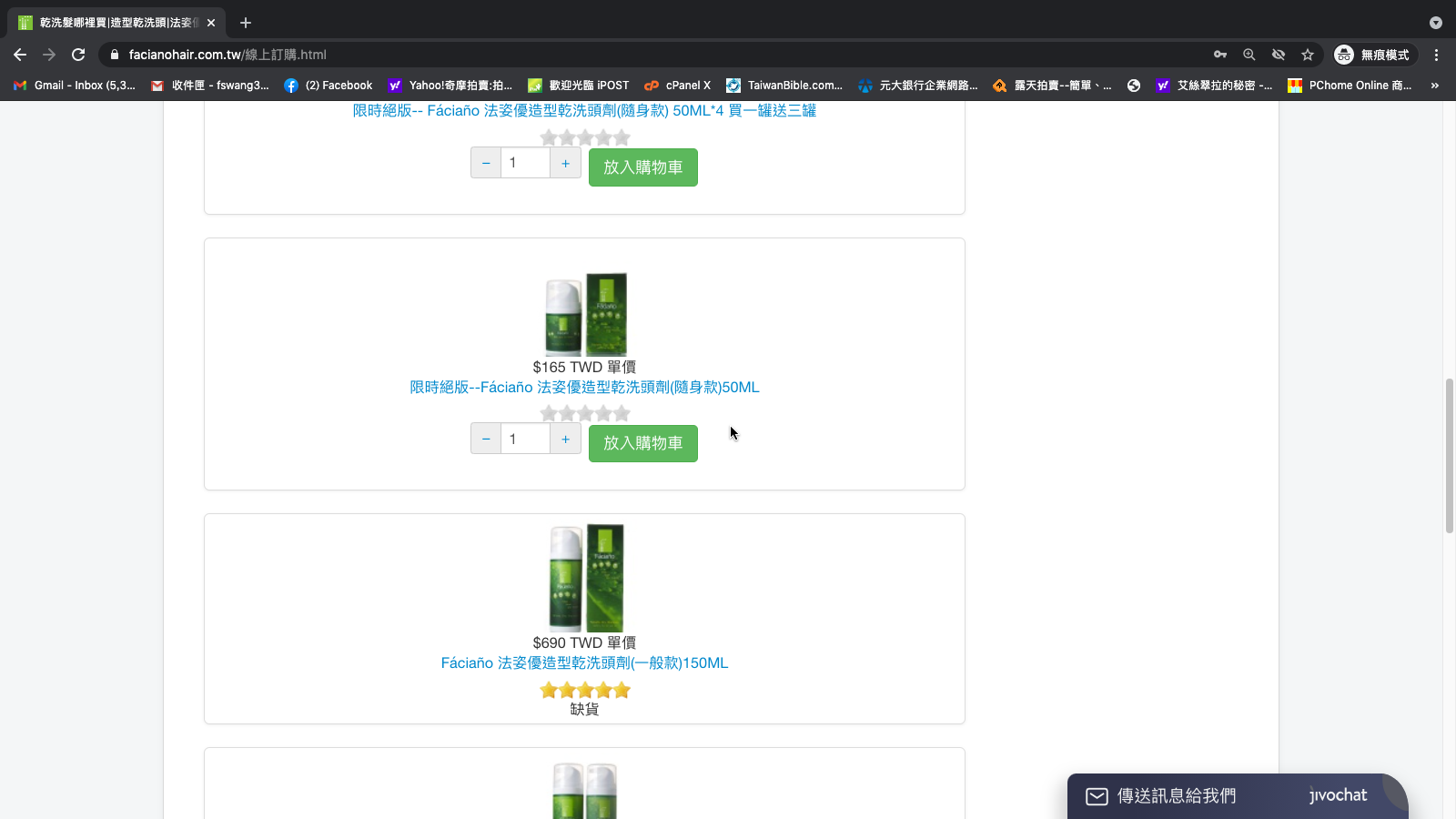
Task: Open the Gmail - Inbox bookmark
Action: 75,86
